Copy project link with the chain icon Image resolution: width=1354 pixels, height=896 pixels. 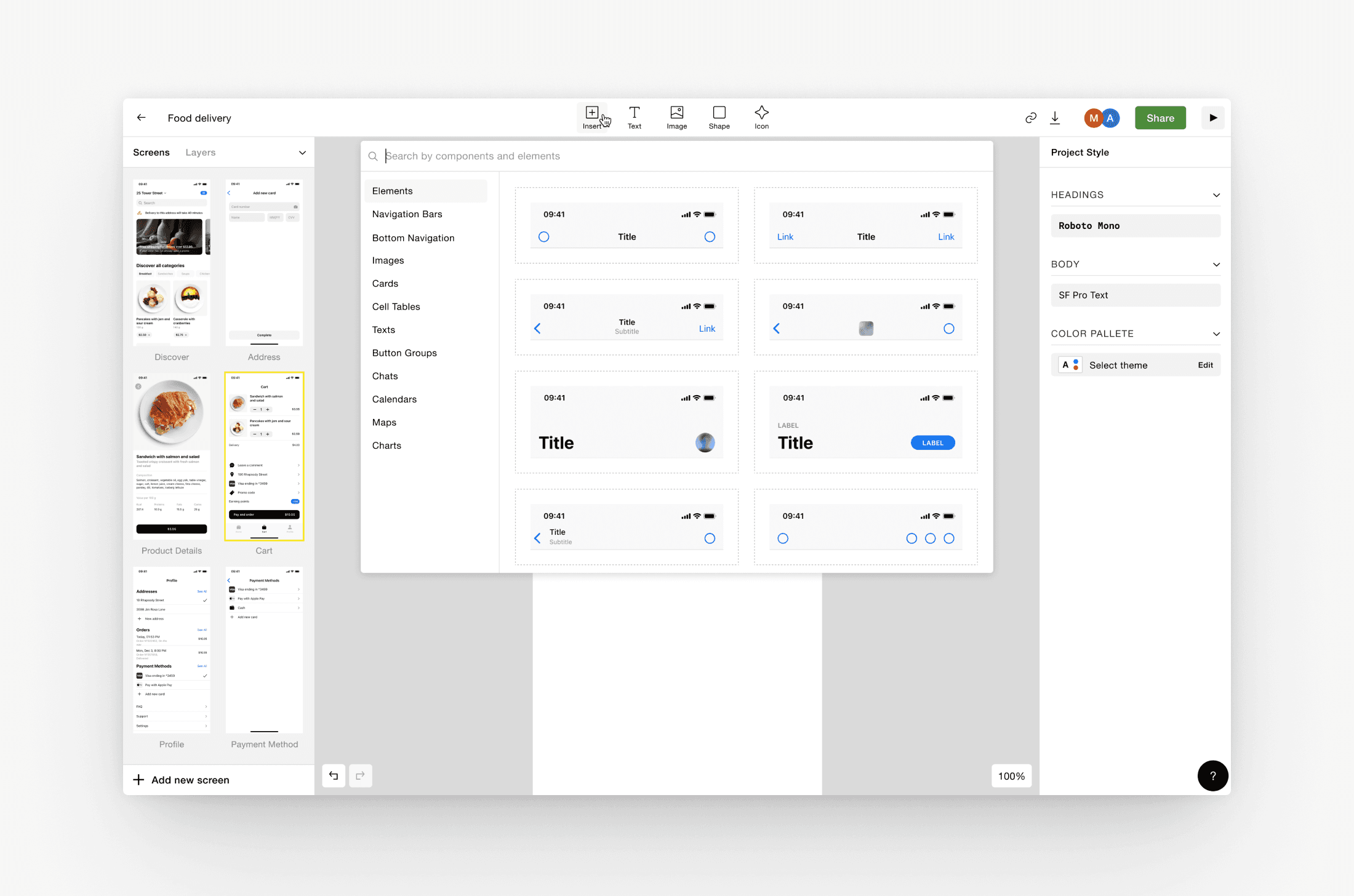tap(1031, 118)
